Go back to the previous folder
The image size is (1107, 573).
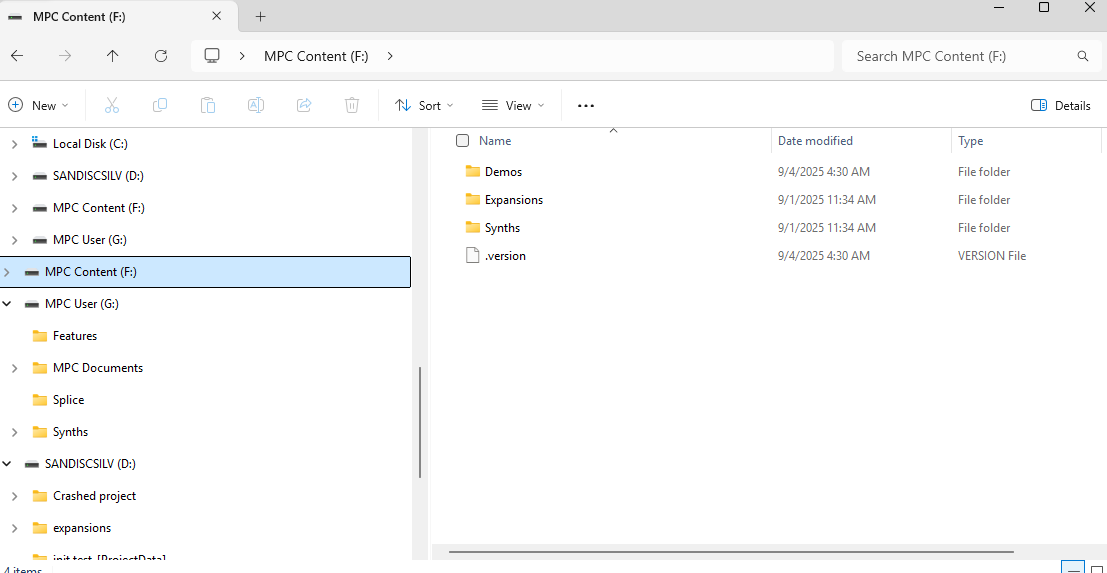tap(17, 56)
